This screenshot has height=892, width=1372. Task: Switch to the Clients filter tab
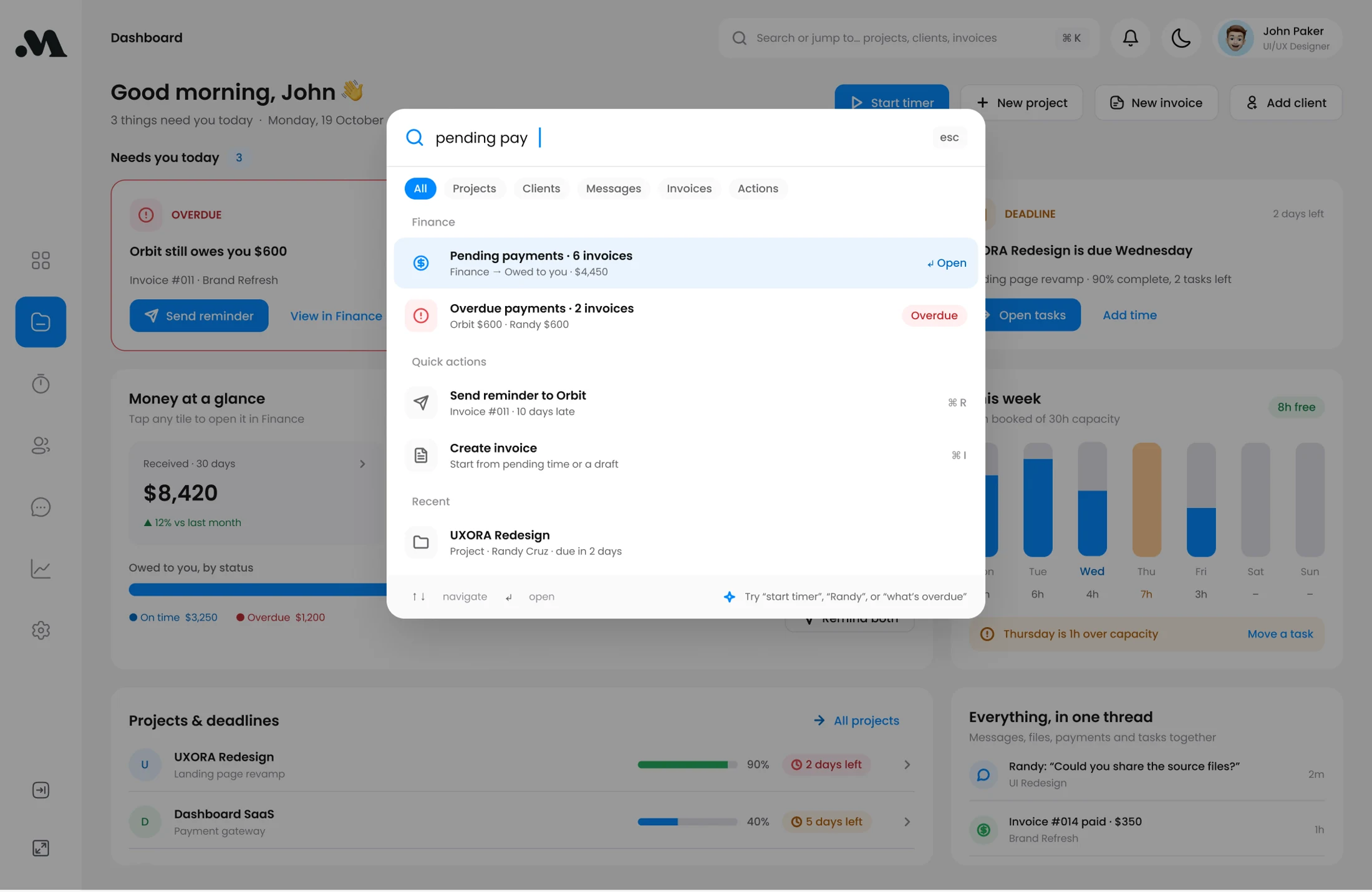click(541, 188)
